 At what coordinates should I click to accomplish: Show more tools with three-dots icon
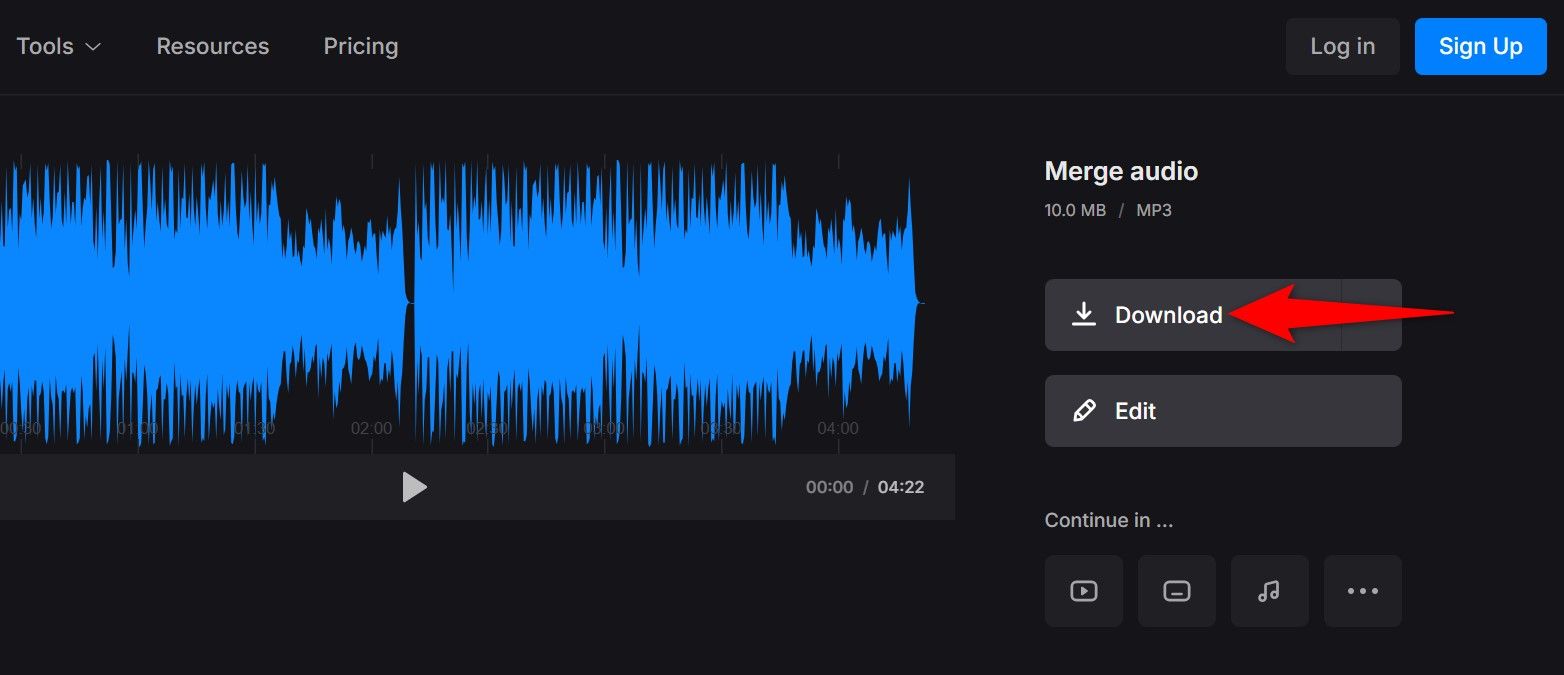1362,591
